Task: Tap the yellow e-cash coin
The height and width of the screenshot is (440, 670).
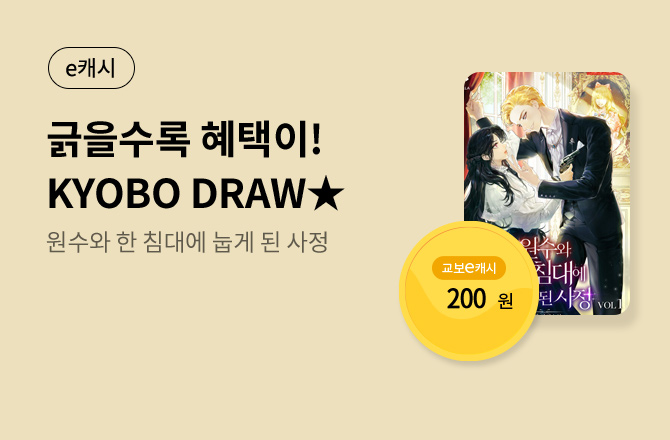Action: click(469, 291)
